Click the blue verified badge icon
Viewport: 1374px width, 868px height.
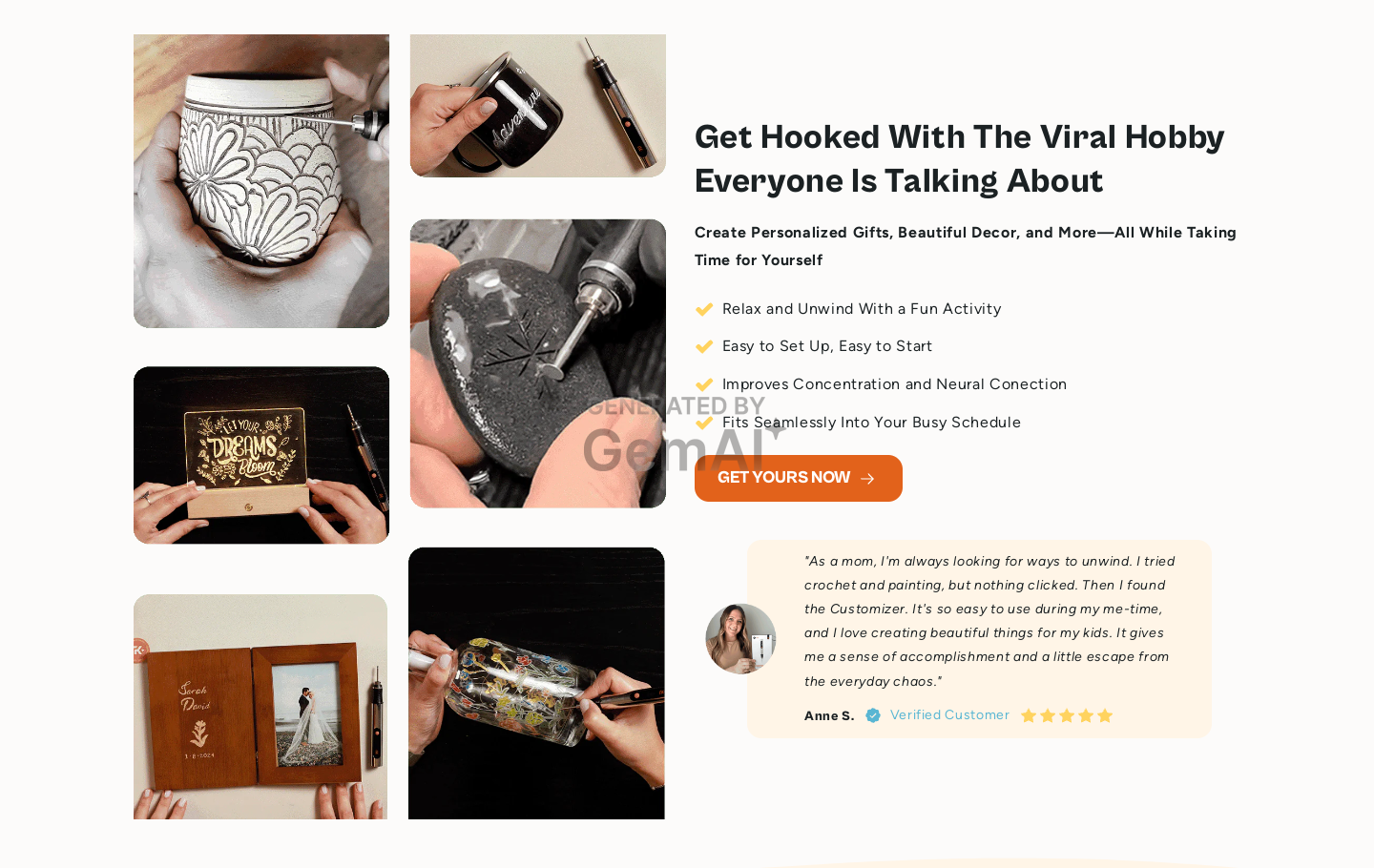pos(873,715)
